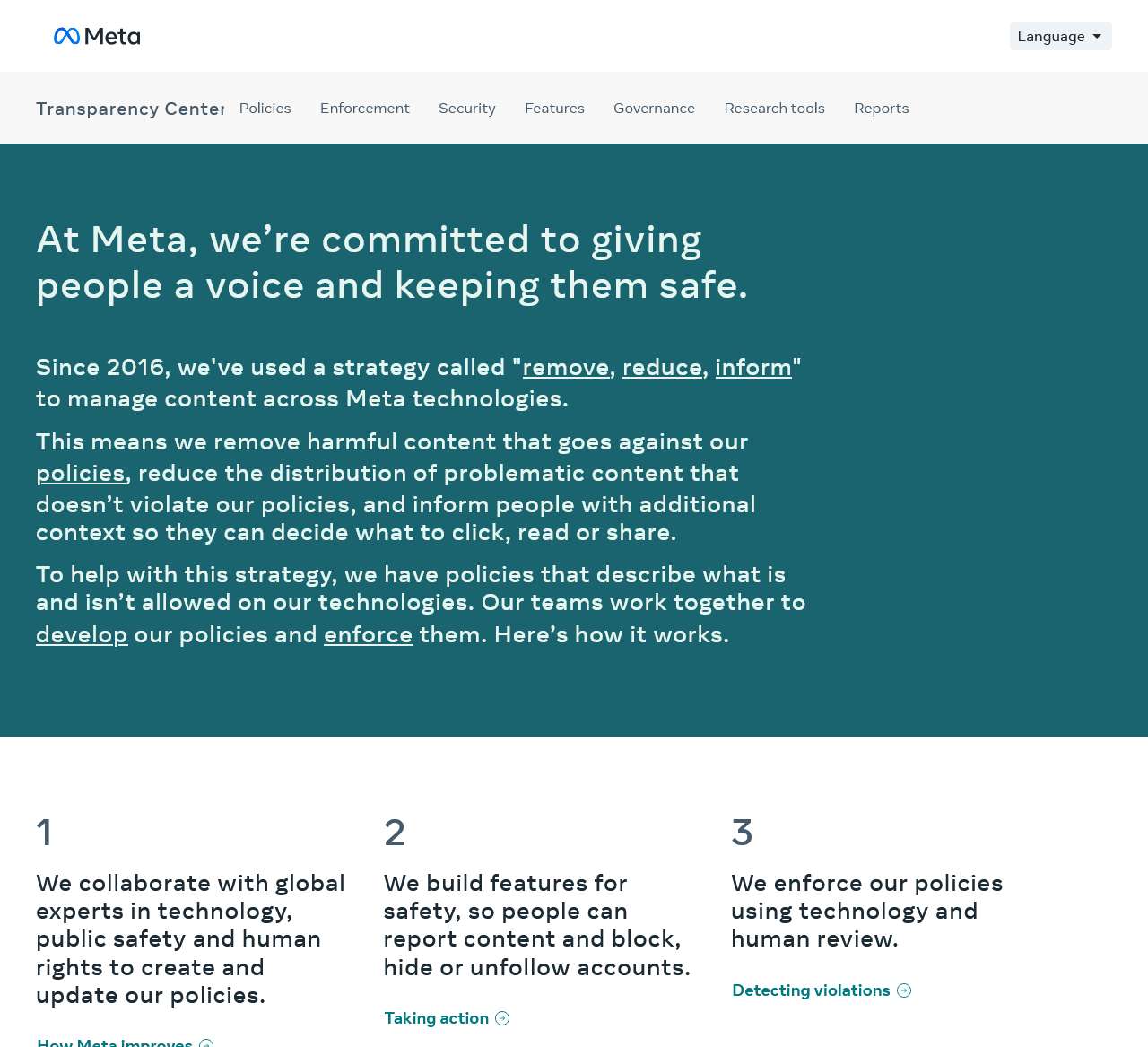Open the Detecting violations link
Image resolution: width=1148 pixels, height=1047 pixels.
click(811, 990)
